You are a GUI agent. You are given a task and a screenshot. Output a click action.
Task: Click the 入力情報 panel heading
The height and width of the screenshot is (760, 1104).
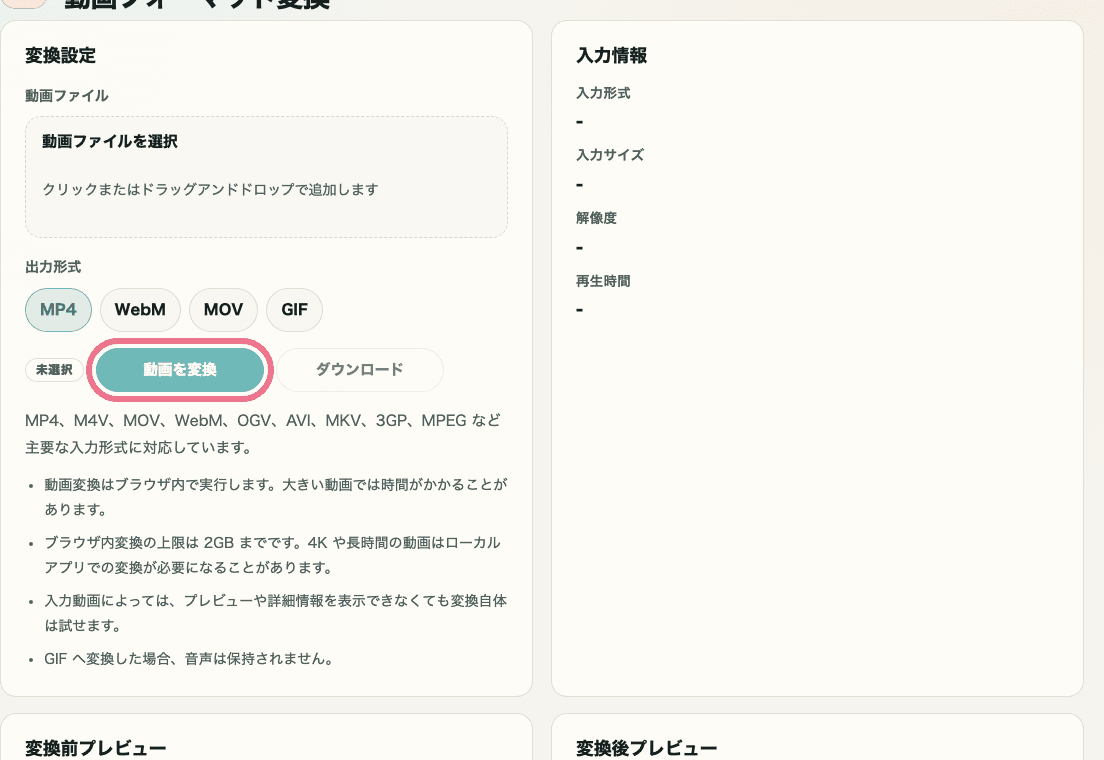tap(609, 56)
